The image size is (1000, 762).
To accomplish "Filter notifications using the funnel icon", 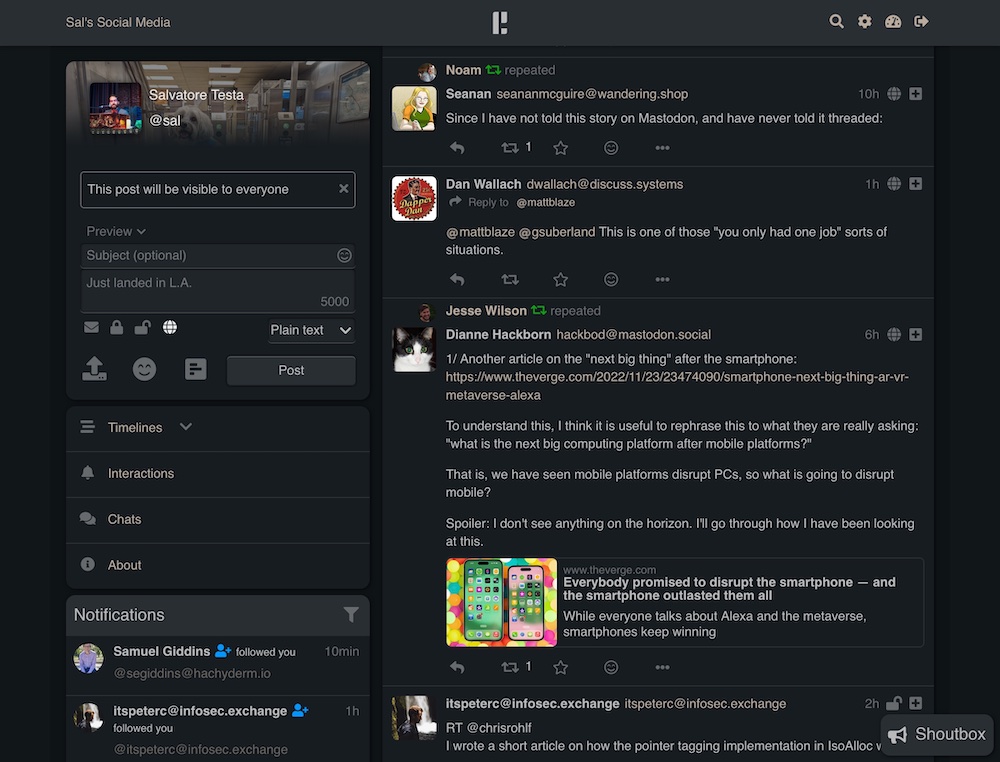I will [x=350, y=615].
